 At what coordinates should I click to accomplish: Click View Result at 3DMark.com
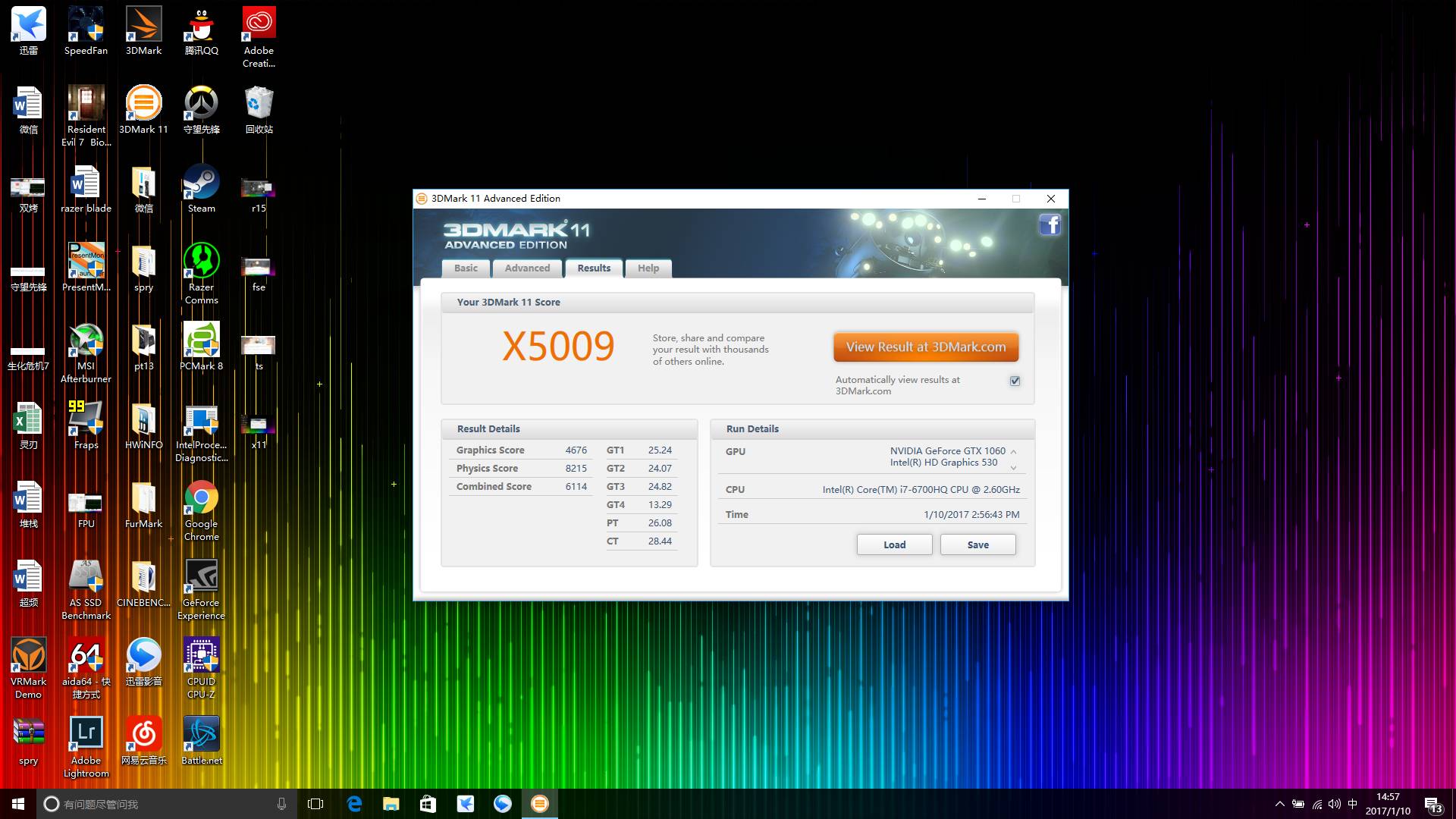[925, 347]
